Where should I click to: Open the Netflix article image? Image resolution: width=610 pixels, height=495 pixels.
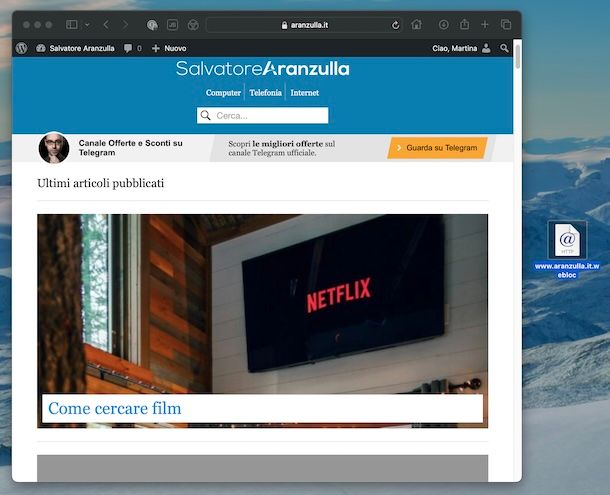(263, 304)
